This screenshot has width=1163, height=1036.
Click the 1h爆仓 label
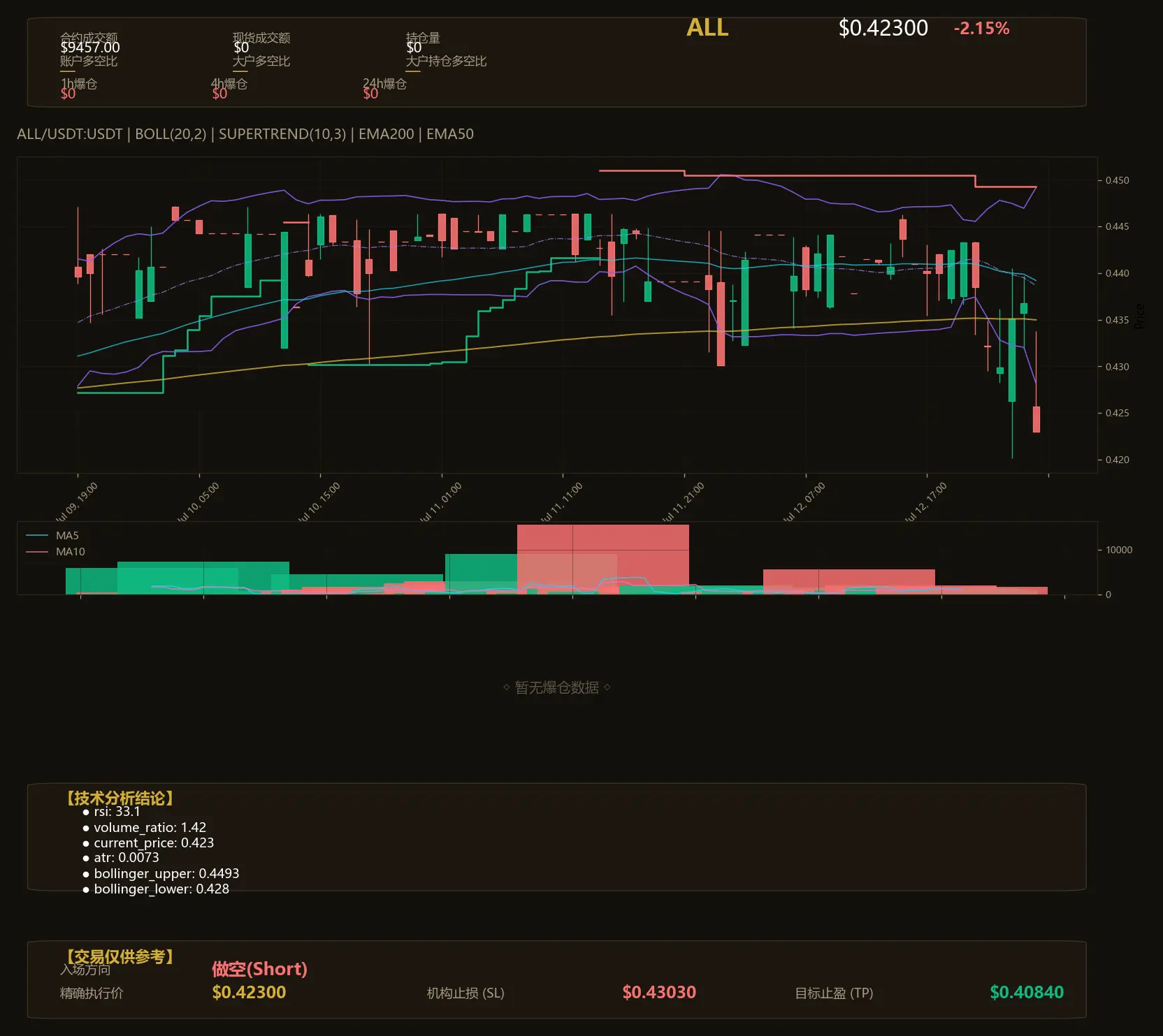coord(79,84)
